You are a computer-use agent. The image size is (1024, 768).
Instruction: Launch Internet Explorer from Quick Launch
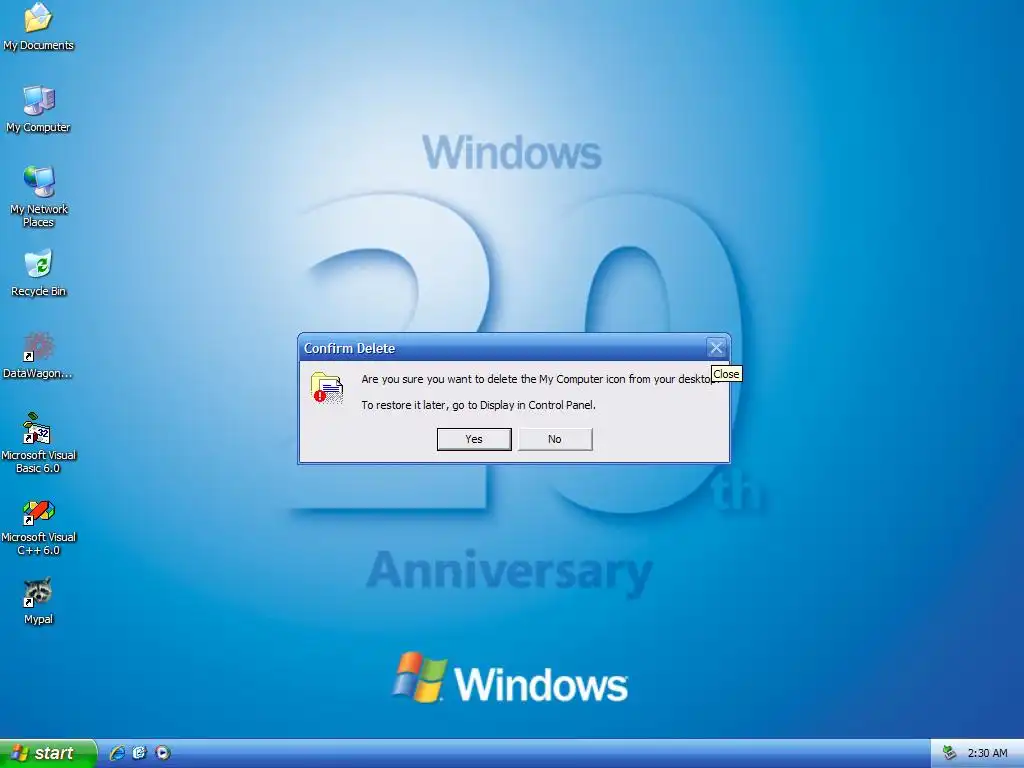[x=118, y=753]
